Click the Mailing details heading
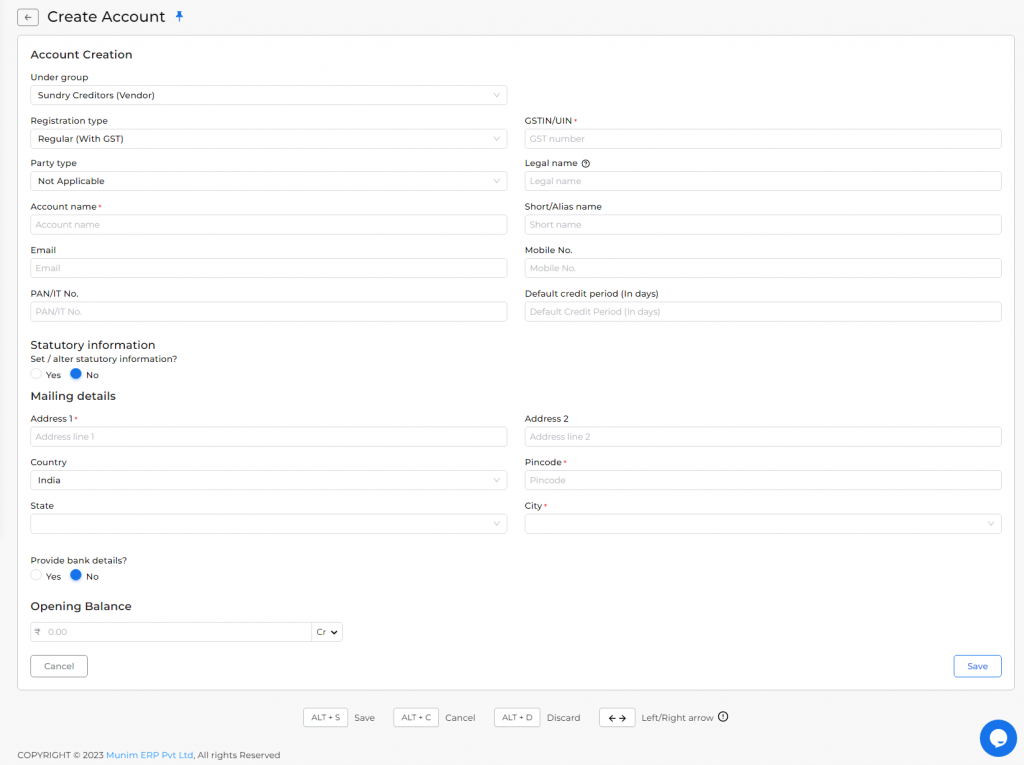The image size is (1024, 765). pyautogui.click(x=73, y=396)
